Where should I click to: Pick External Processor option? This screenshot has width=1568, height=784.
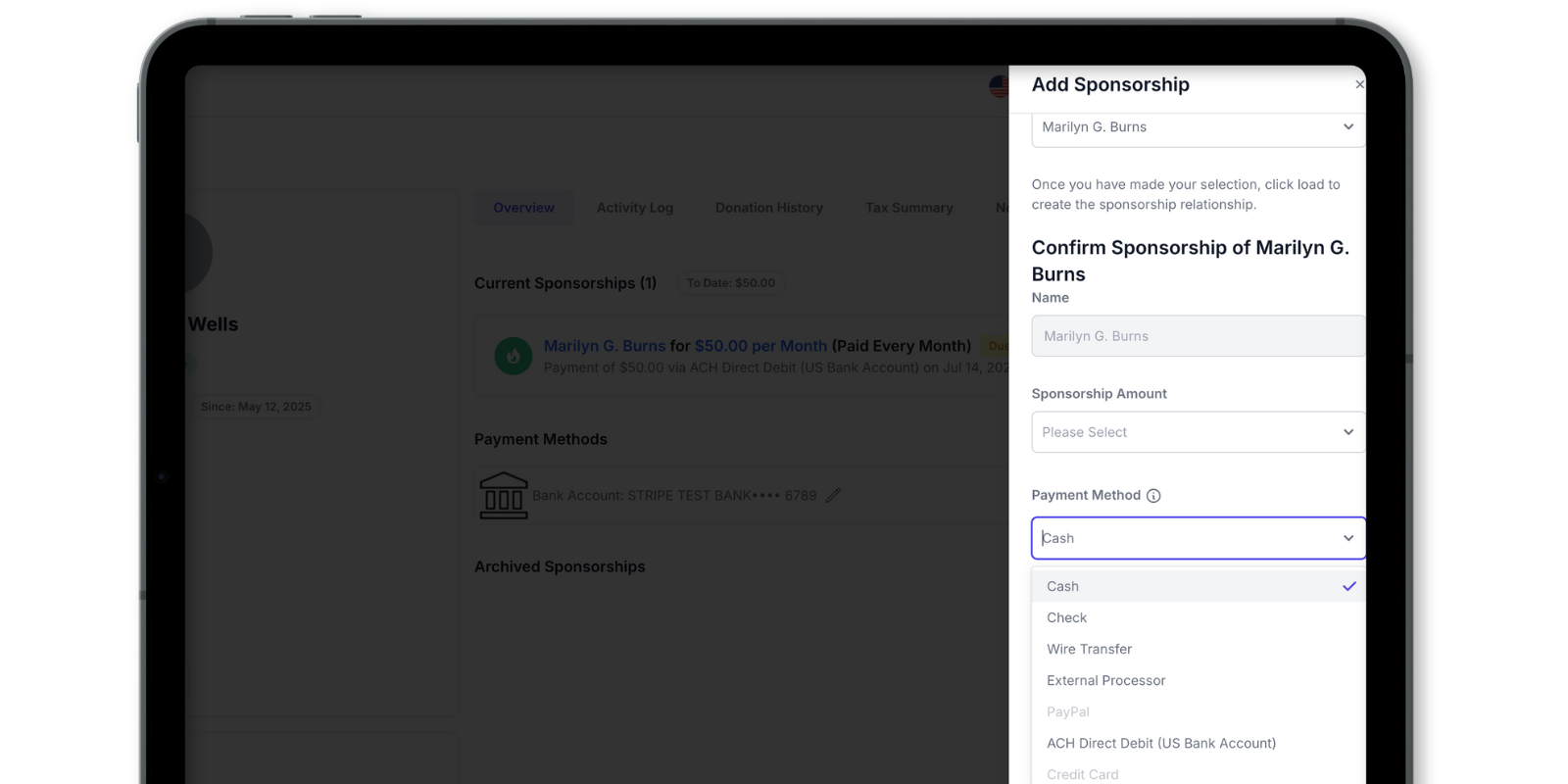tap(1198, 680)
